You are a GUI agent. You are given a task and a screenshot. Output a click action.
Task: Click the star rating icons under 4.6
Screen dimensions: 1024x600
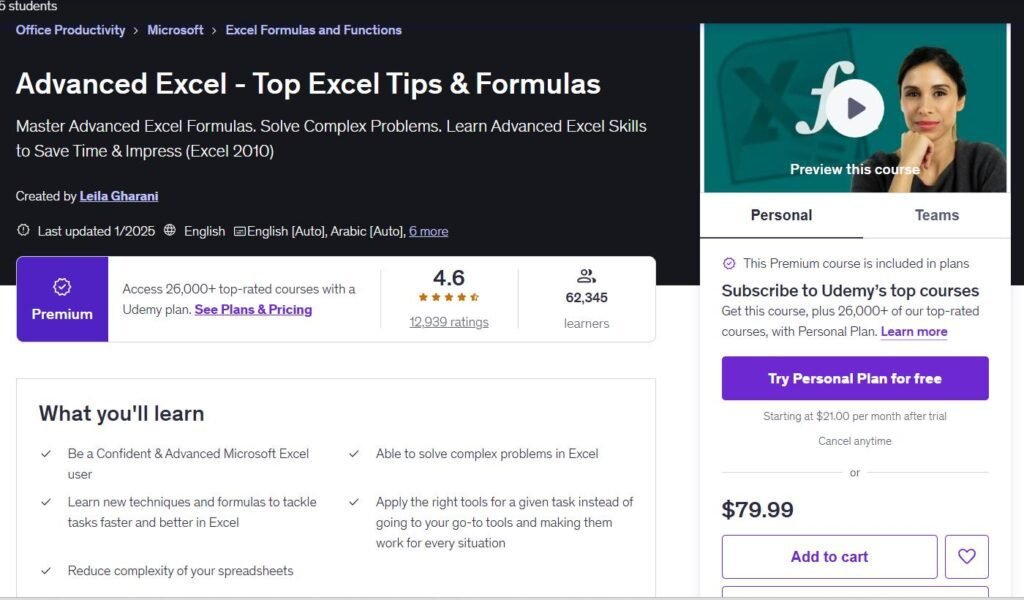[448, 296]
